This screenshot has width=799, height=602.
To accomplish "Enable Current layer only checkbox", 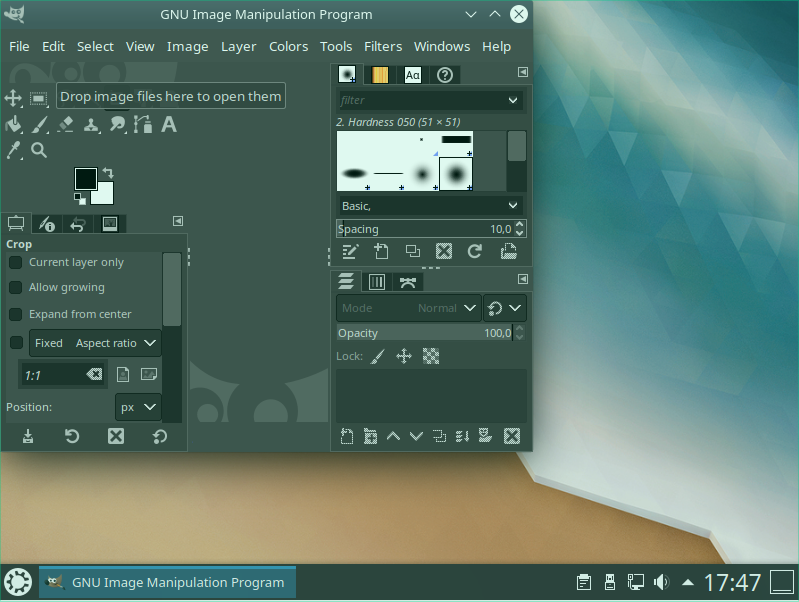I will click(16, 263).
